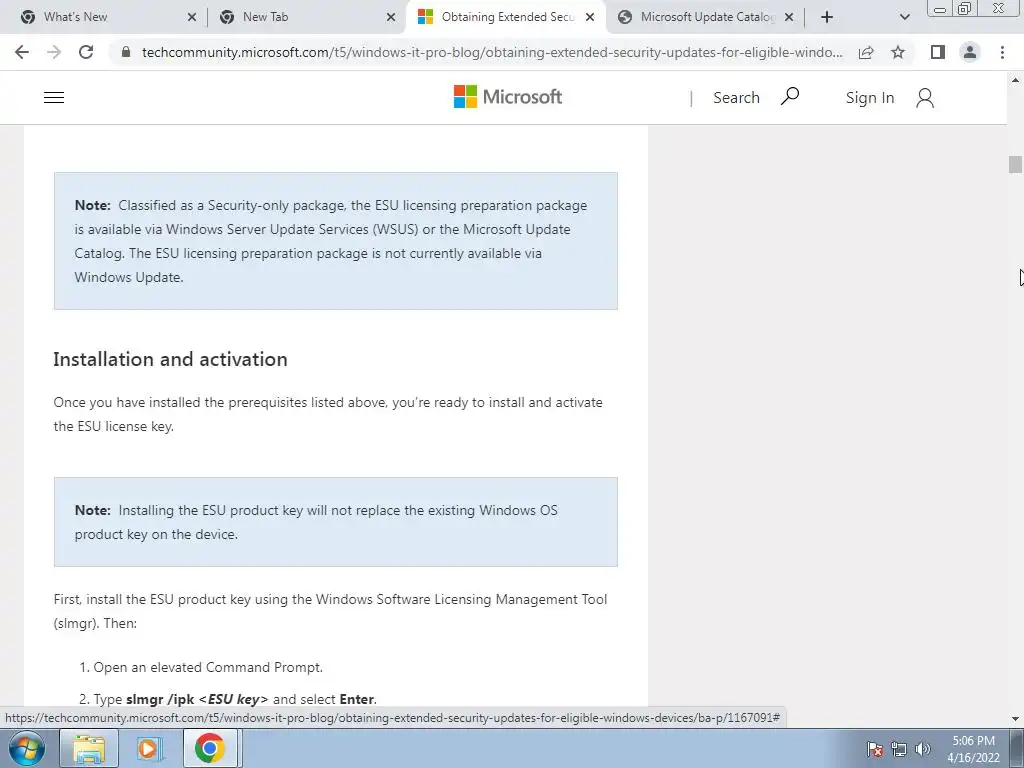
Task: Click the share page icon in address bar
Action: coord(866,52)
